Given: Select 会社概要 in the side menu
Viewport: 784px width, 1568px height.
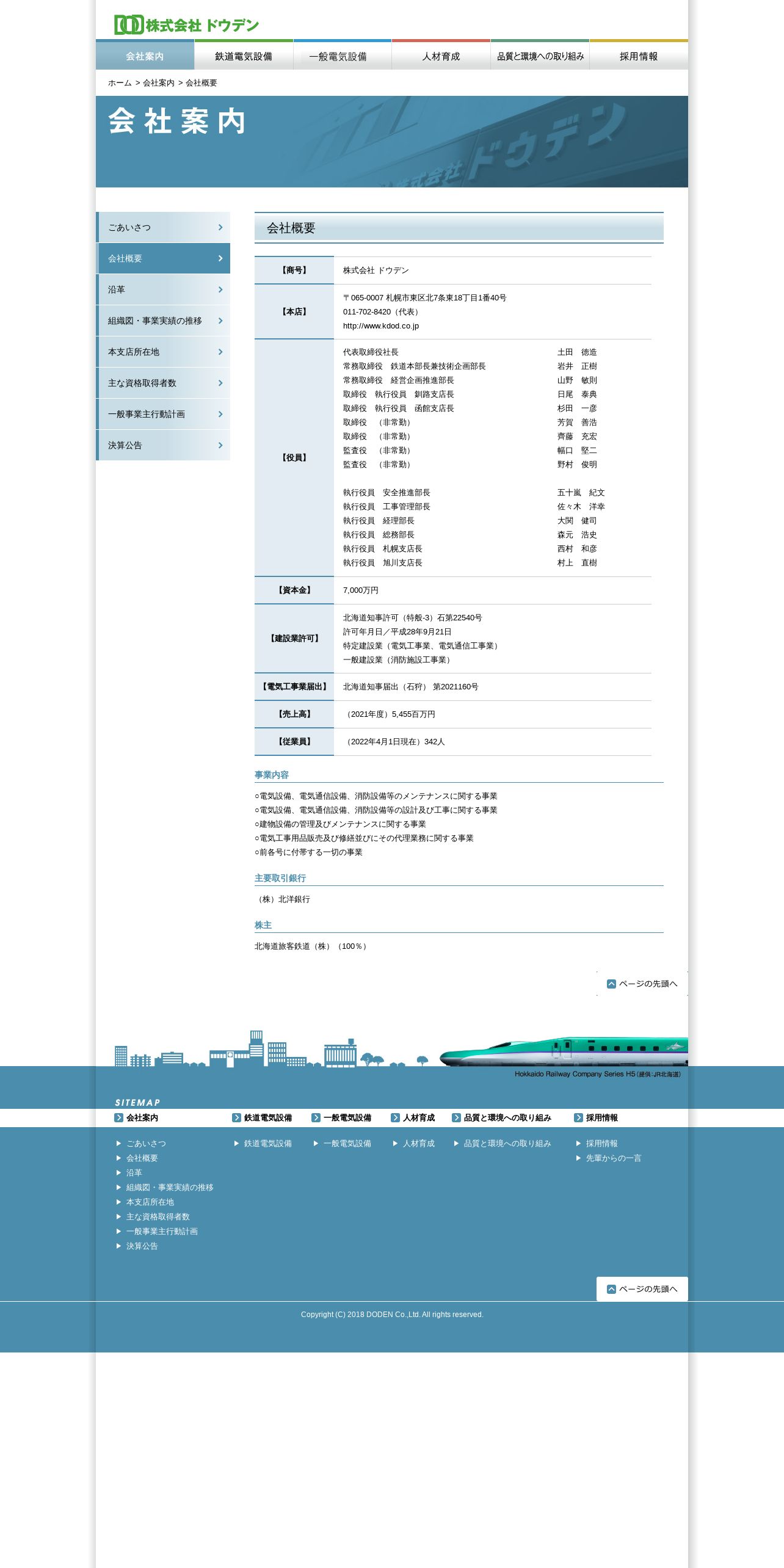Looking at the screenshot, I should click(163, 258).
